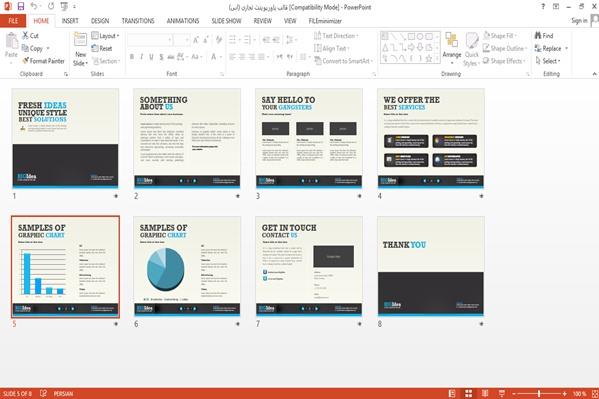Click the Paste clipboard icon
Viewport: 599px width, 399px height.
(11, 41)
